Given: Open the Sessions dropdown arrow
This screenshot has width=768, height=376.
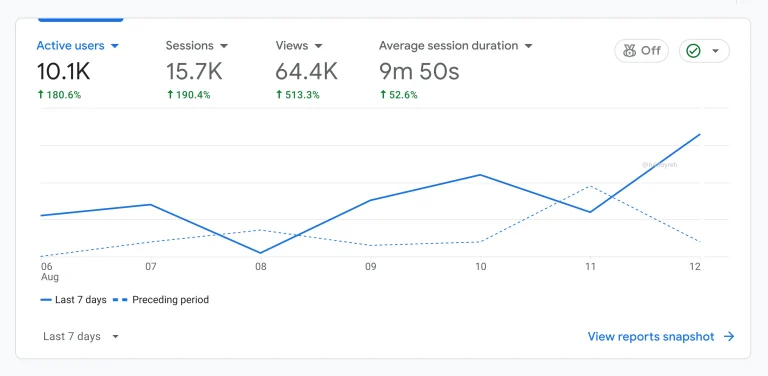Looking at the screenshot, I should coord(224,46).
